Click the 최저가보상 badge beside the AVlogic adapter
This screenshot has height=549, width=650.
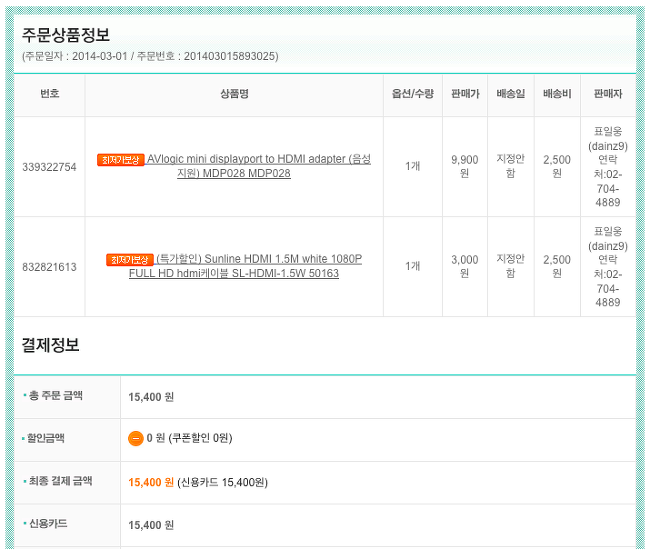pos(121,160)
